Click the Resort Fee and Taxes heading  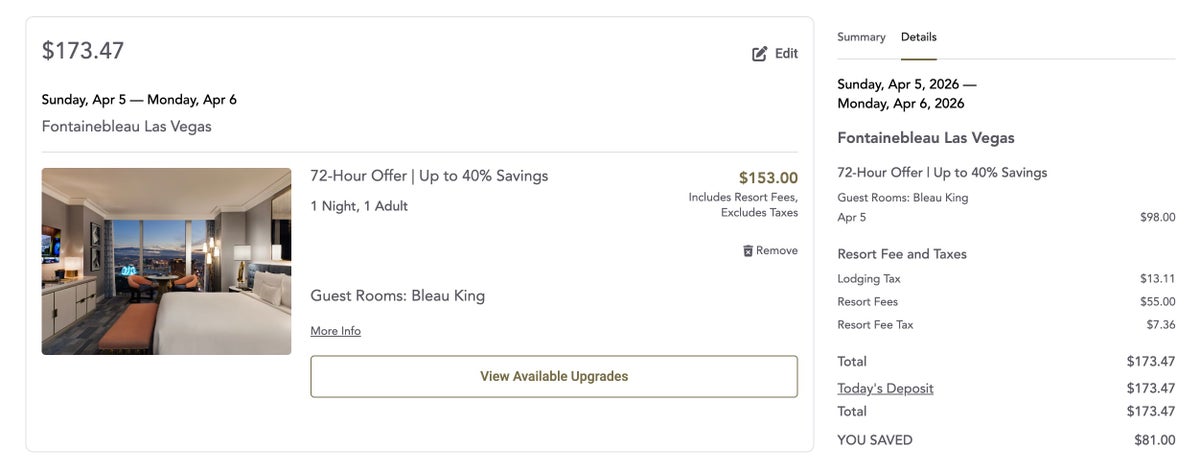(901, 254)
